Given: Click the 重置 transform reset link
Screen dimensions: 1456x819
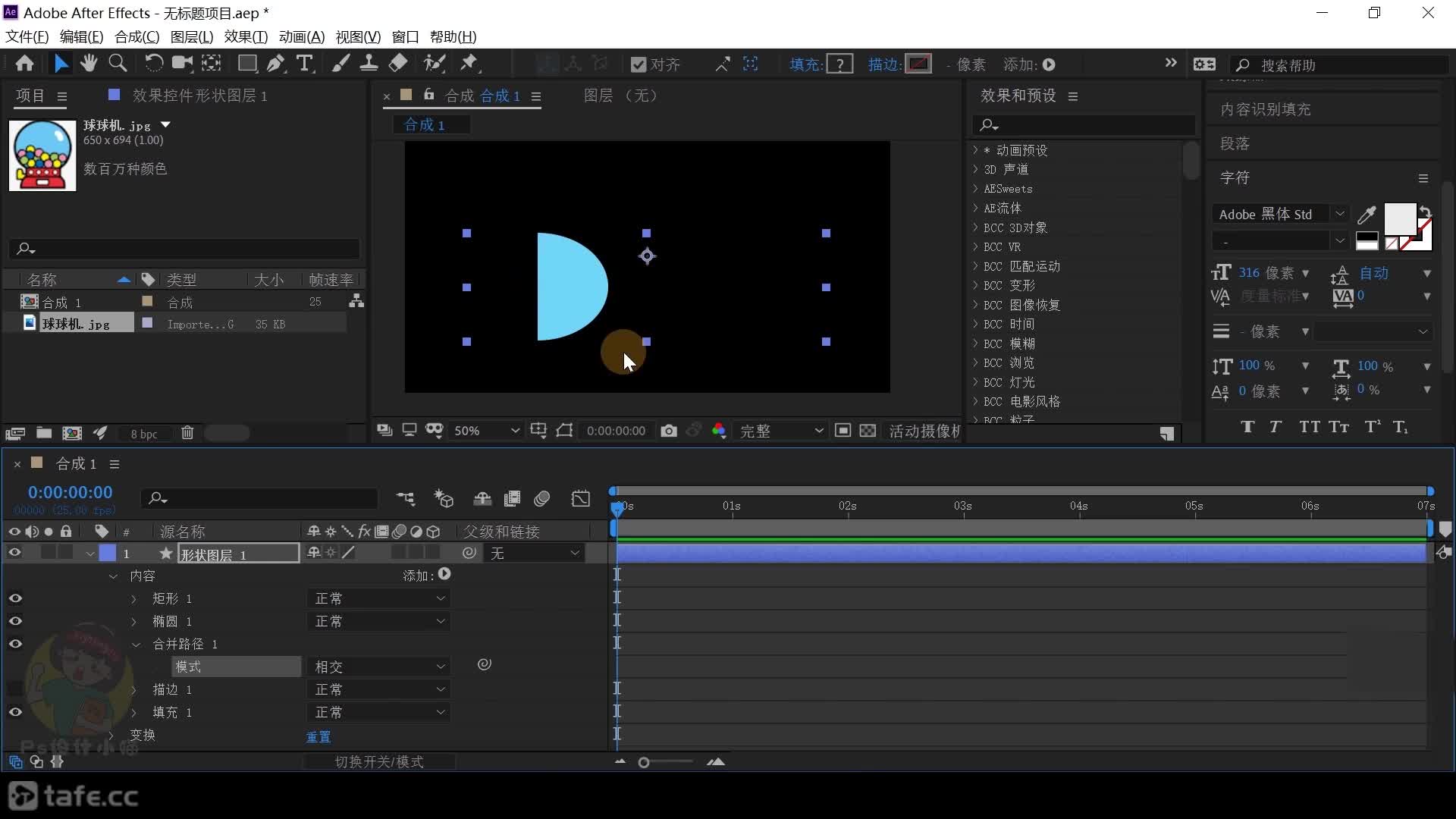Looking at the screenshot, I should coord(318,736).
